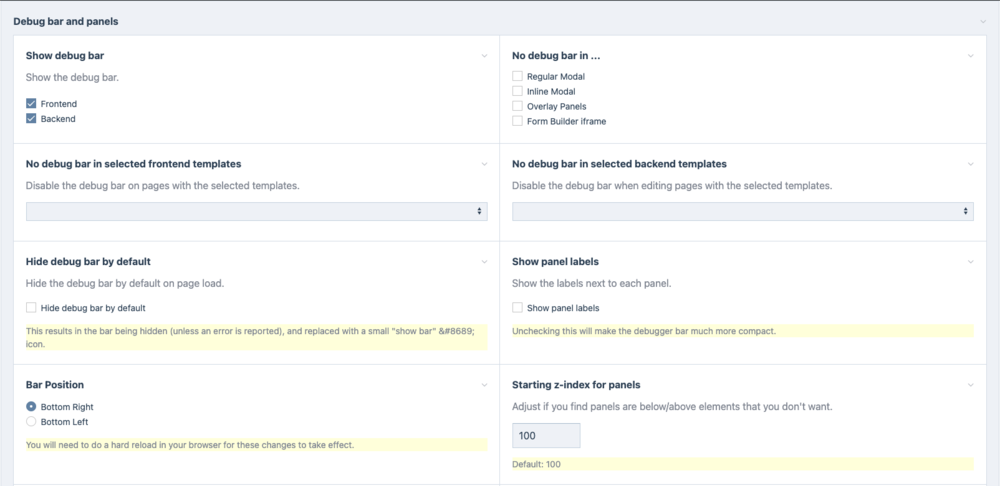This screenshot has width=1000, height=486.
Task: Open the frontend templates select dropdown
Action: (x=257, y=211)
